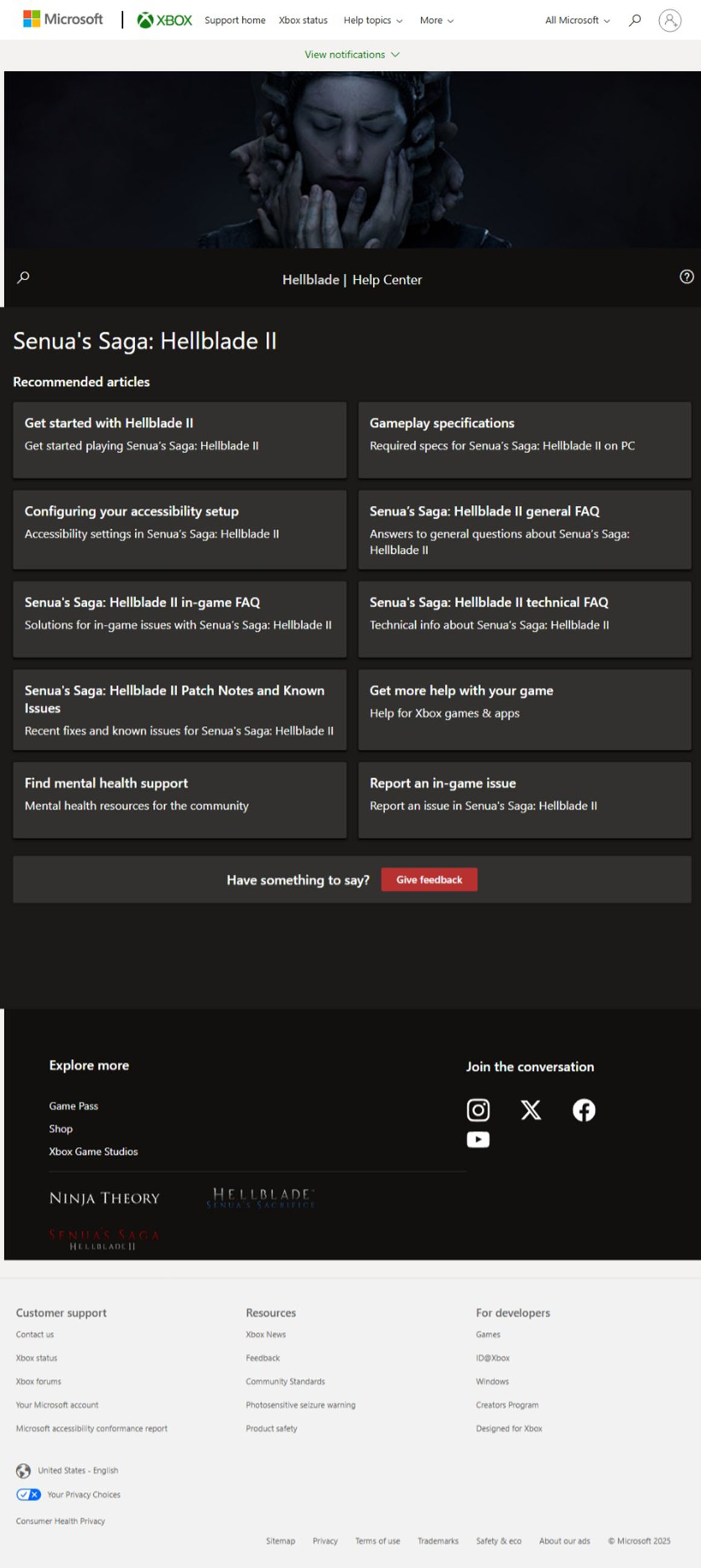Expand the Help topics dropdown

pos(373,20)
